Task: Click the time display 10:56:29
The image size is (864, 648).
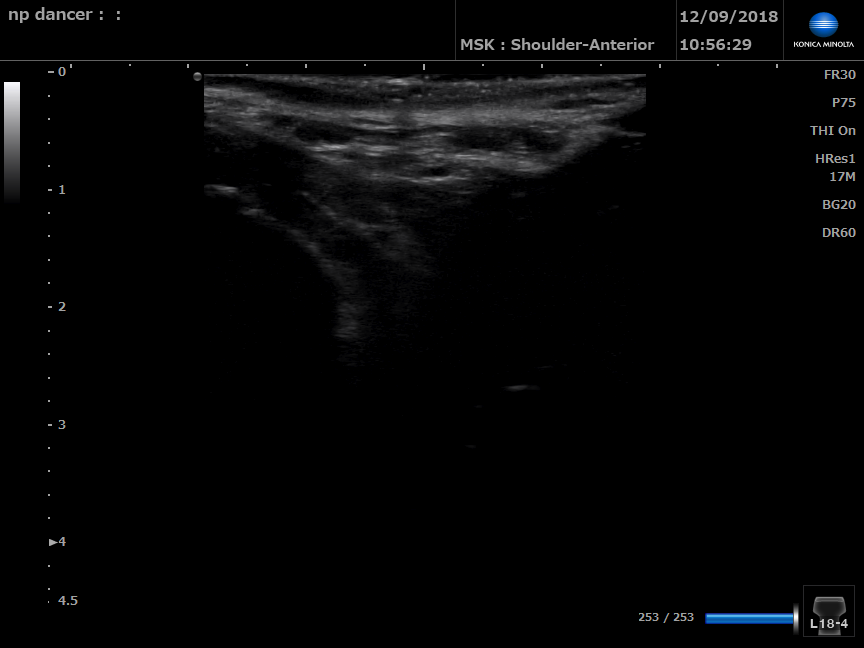Action: click(x=715, y=45)
